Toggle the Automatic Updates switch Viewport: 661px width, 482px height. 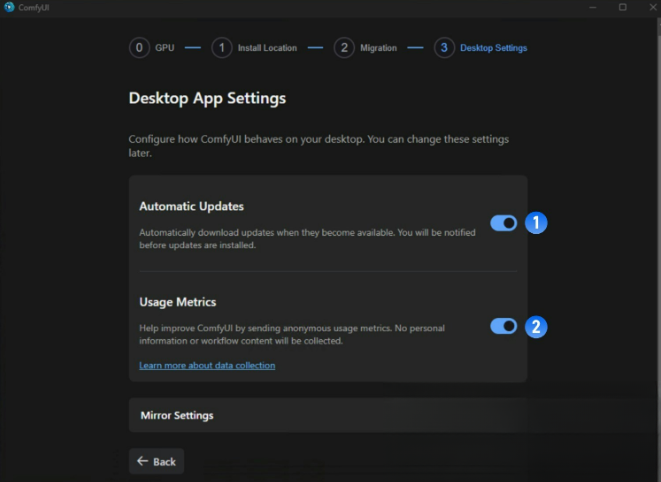[503, 223]
